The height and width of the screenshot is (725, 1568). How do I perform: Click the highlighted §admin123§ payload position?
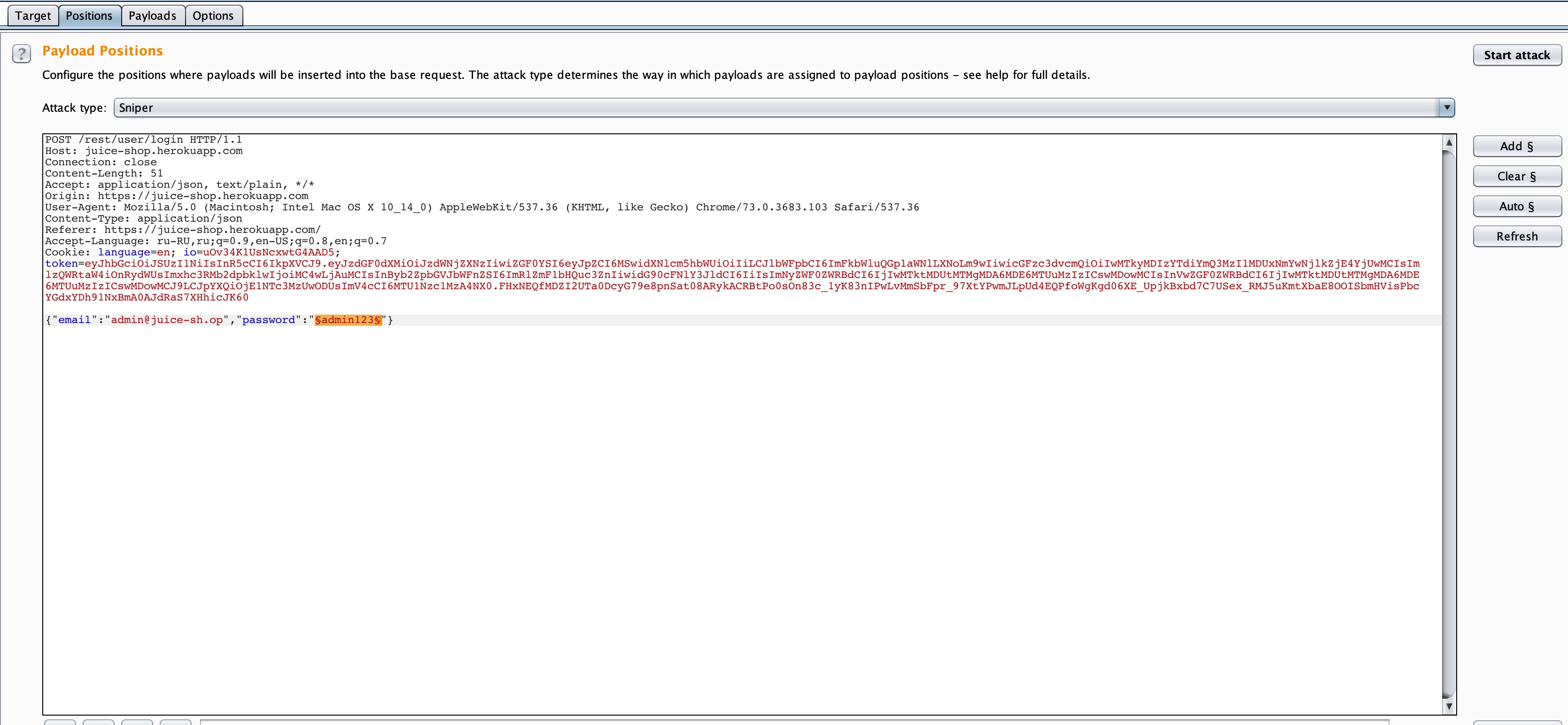click(x=348, y=320)
